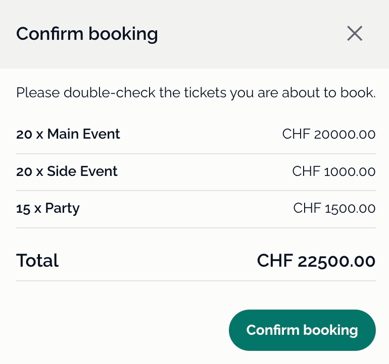Close the Confirm booking dialog with X

pos(355,33)
